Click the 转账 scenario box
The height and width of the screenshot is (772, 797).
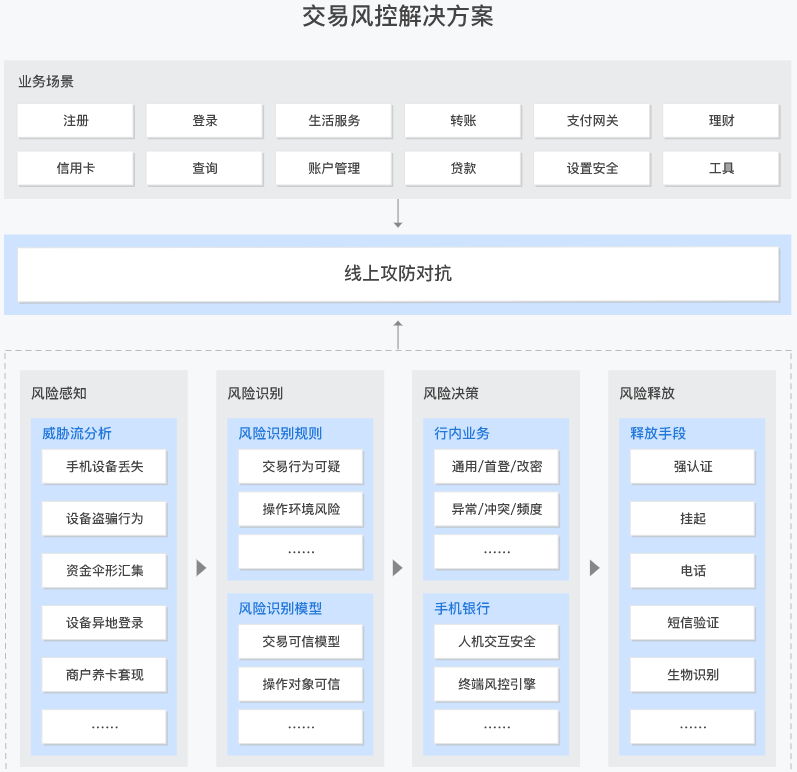(x=463, y=121)
